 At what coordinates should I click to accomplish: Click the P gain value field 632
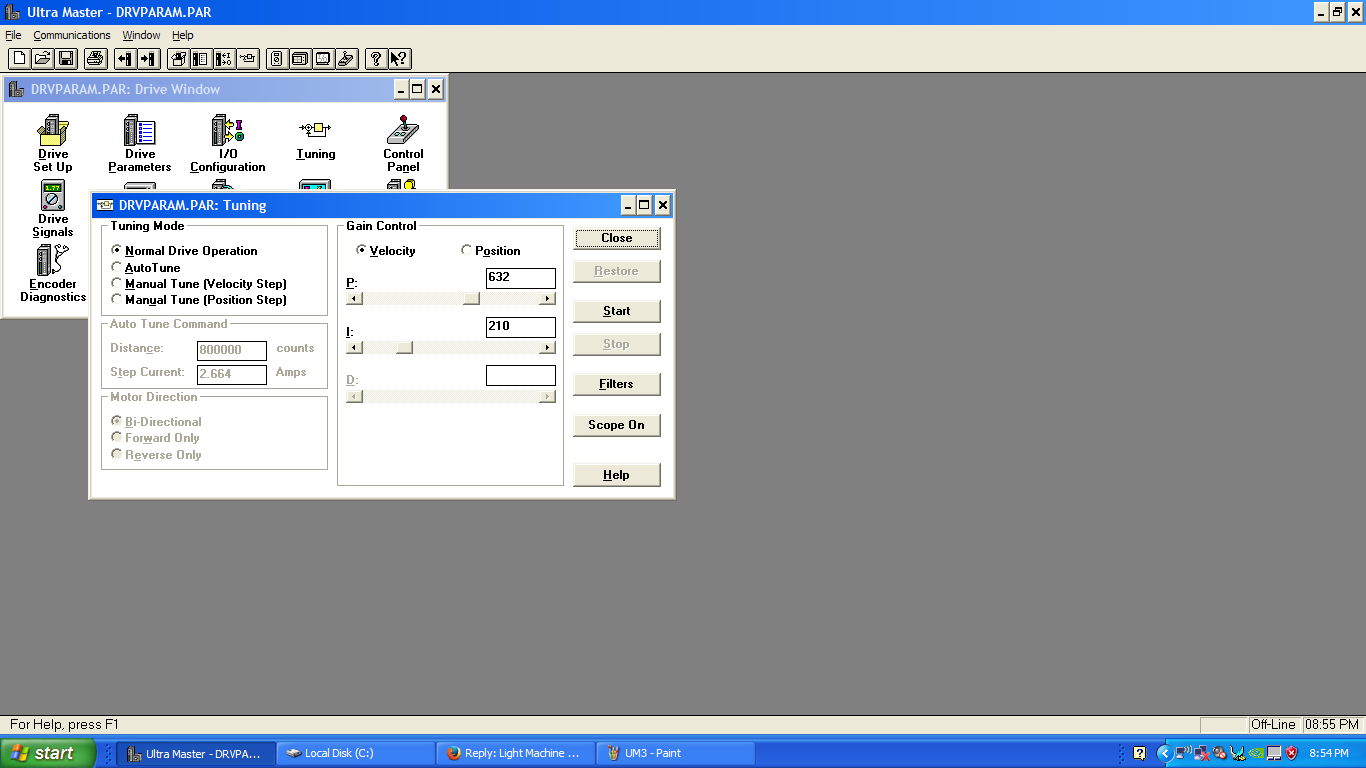(521, 278)
